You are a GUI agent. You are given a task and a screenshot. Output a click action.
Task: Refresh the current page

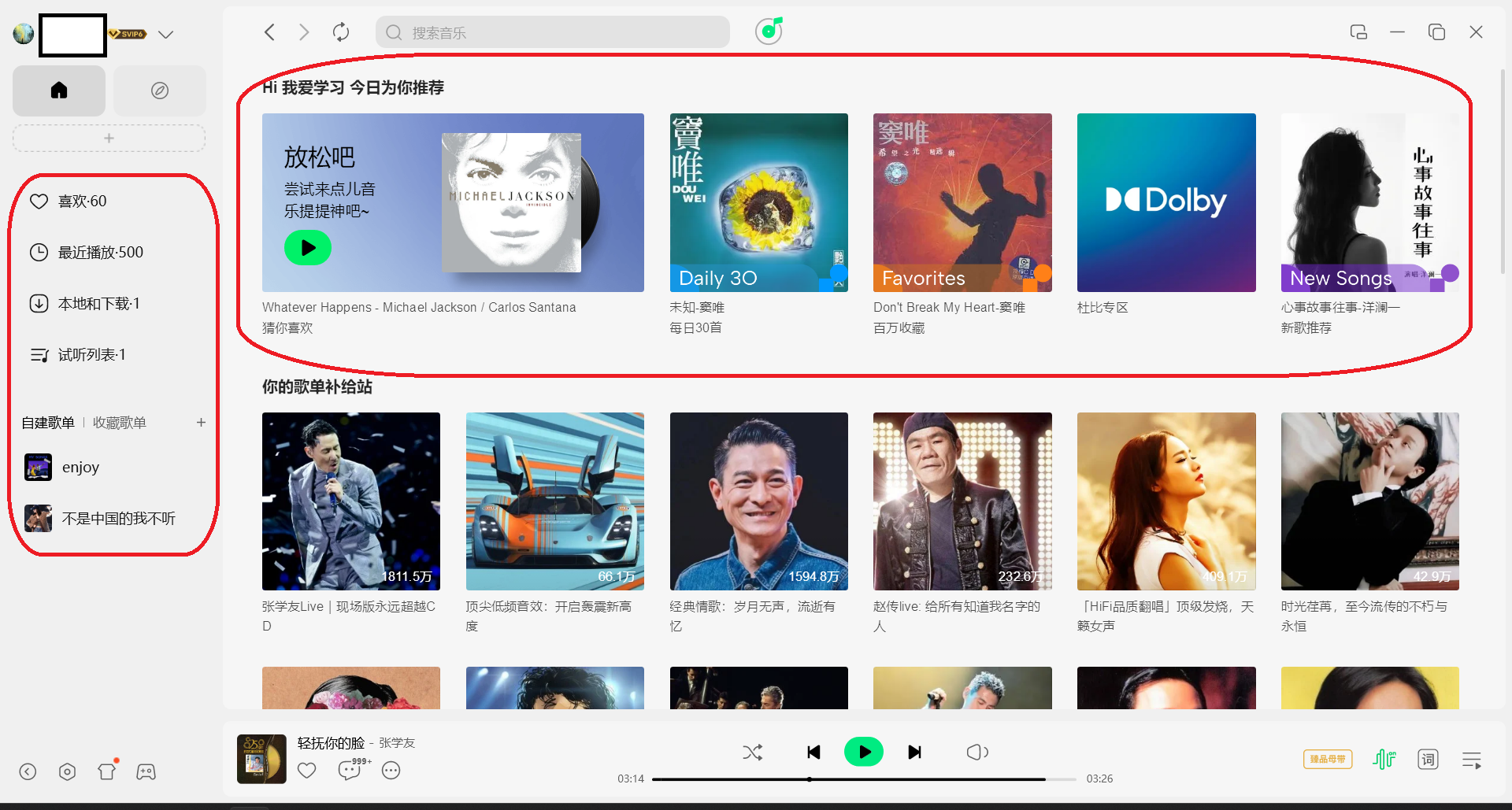[341, 32]
